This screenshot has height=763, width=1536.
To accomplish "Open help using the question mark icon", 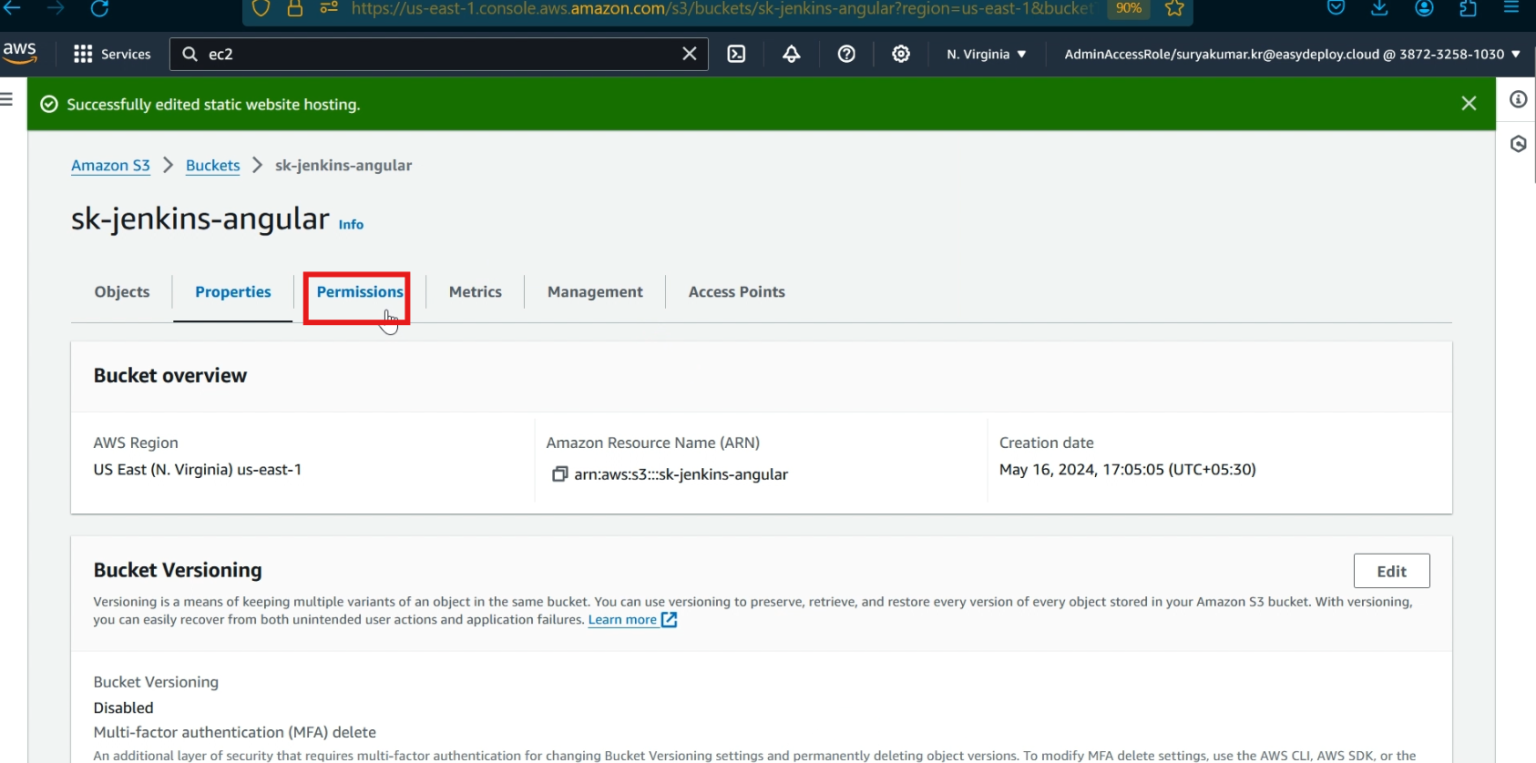I will pyautogui.click(x=846, y=54).
